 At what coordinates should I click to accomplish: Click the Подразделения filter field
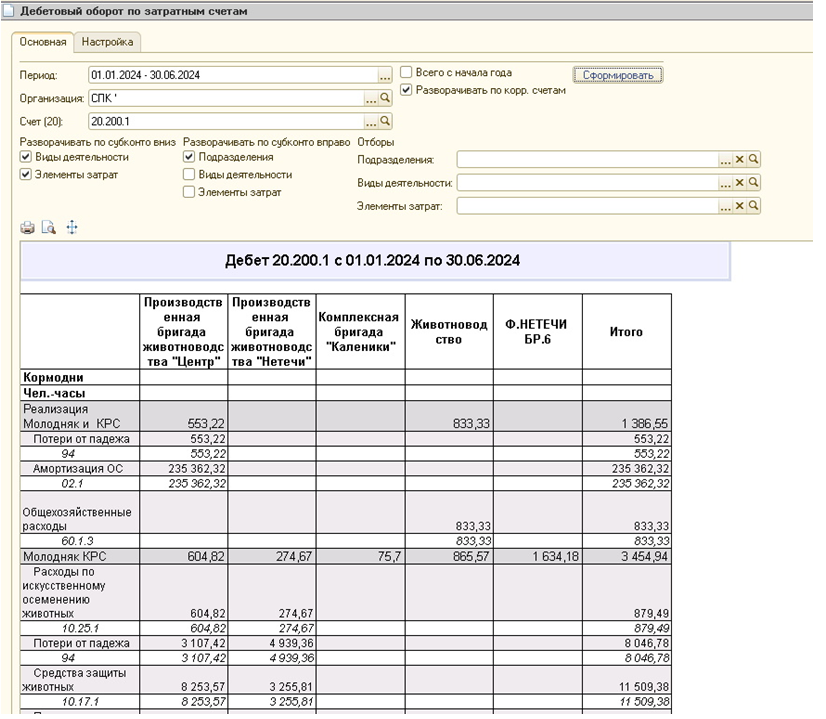click(x=588, y=160)
